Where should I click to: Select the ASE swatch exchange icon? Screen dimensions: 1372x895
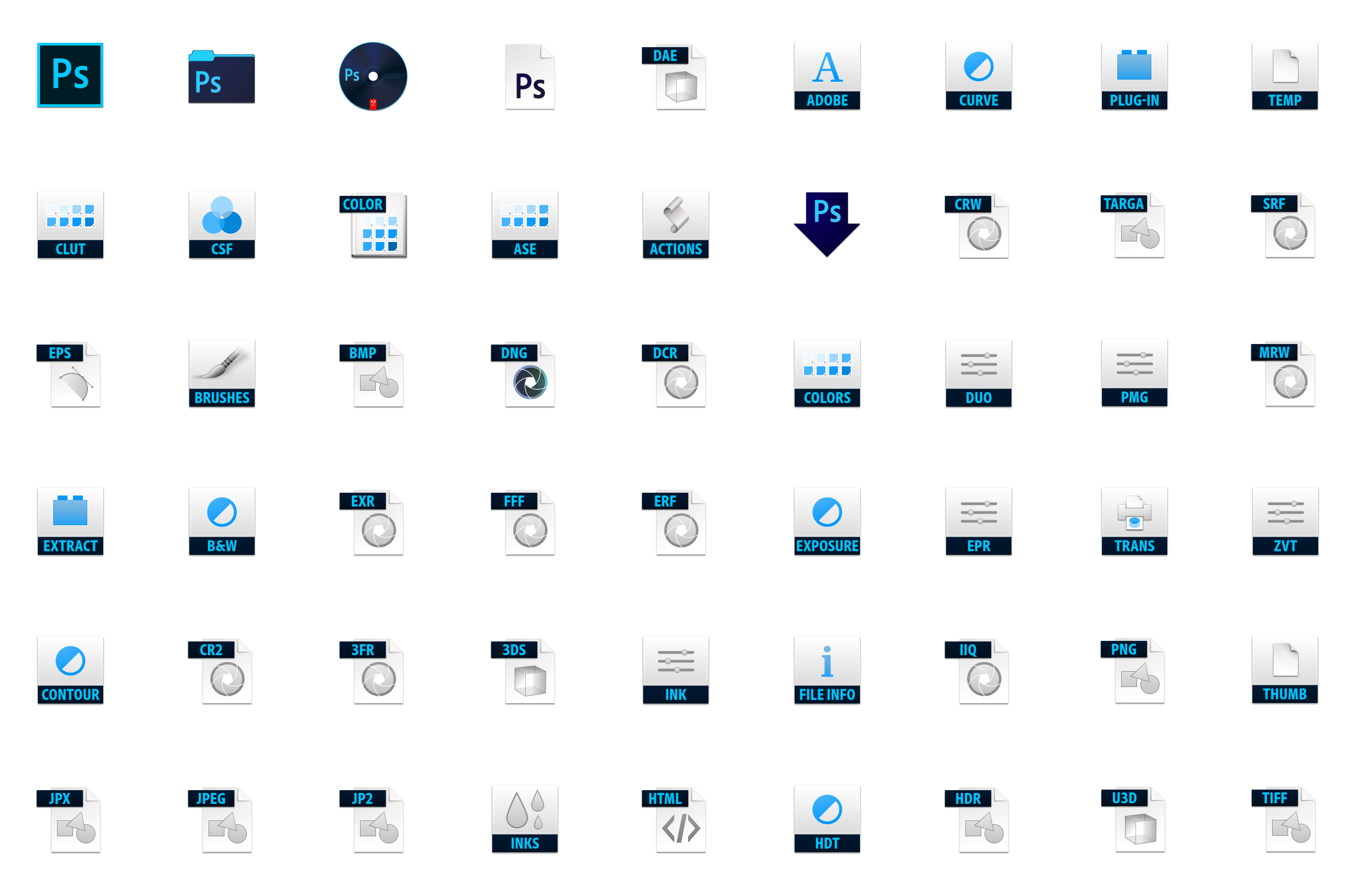pos(525,224)
